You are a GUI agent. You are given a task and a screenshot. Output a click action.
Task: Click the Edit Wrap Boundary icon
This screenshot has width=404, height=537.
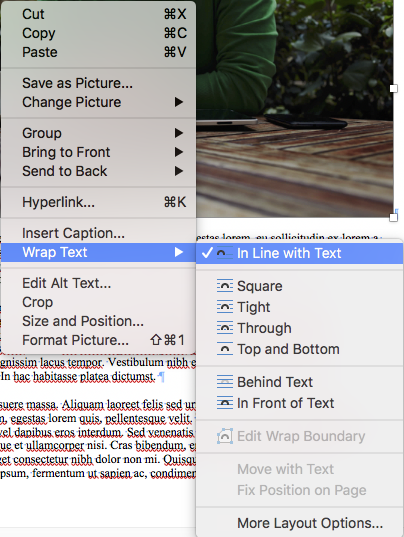tap(225, 436)
